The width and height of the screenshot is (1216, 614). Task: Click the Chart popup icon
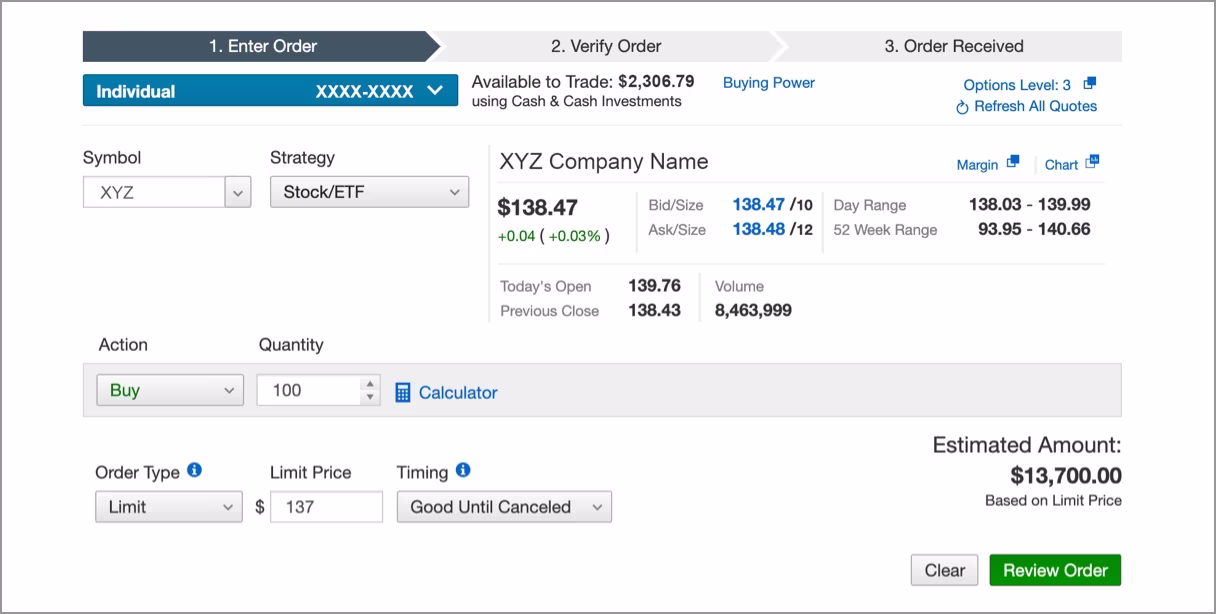tap(1092, 162)
